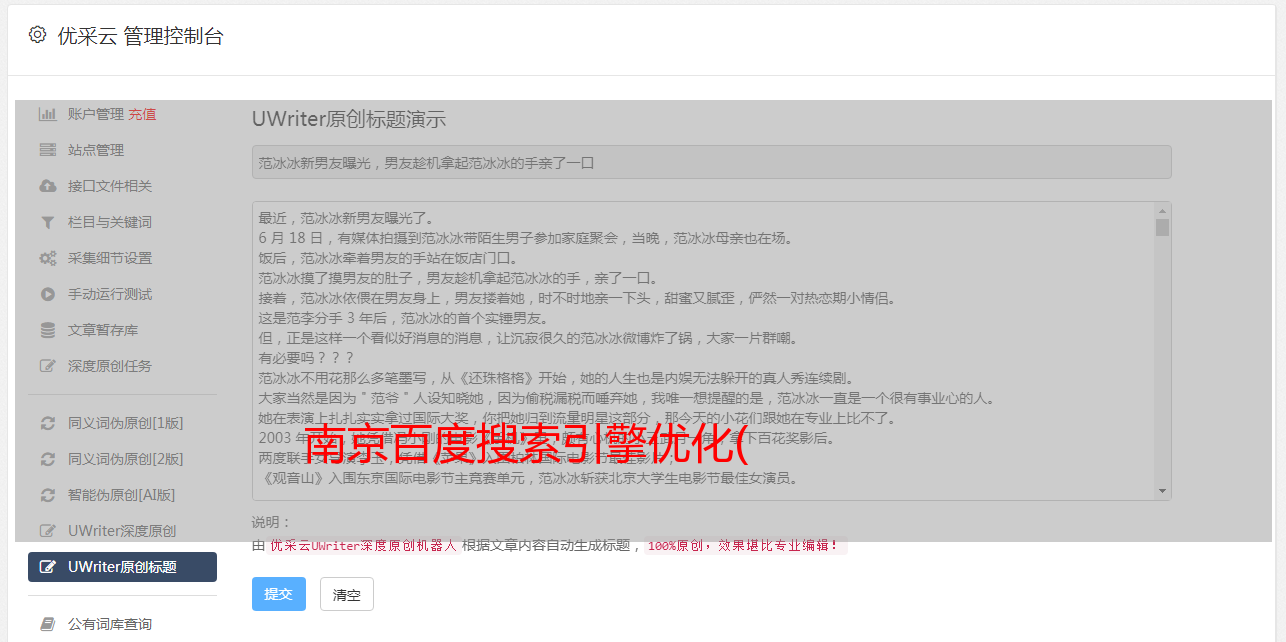Image resolution: width=1286 pixels, height=642 pixels.
Task: Click the textarea scrollbar down arrow
Action: pos(1162,491)
